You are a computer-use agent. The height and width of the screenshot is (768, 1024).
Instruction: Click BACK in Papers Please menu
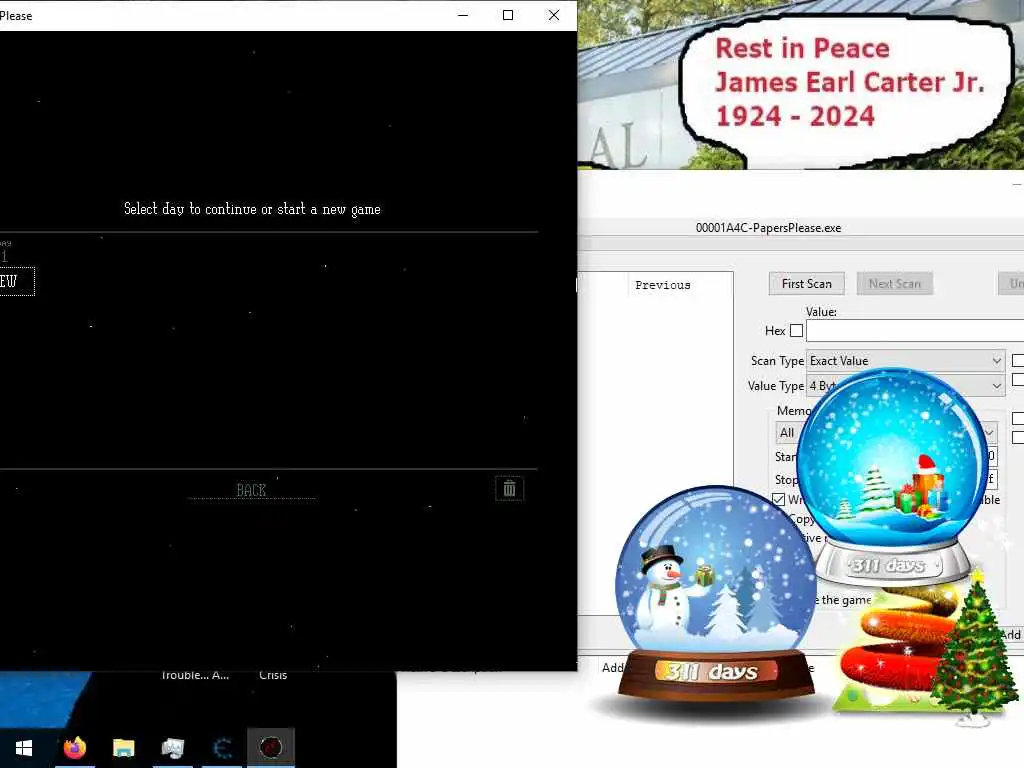[x=251, y=490]
